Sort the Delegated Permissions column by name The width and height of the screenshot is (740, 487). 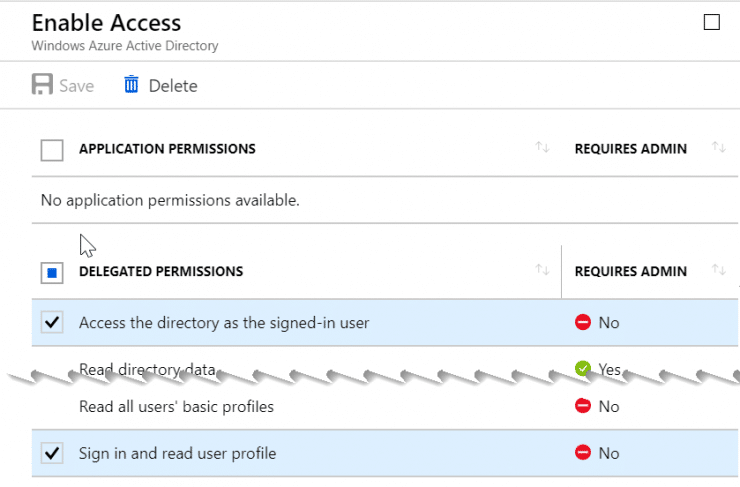[542, 270]
